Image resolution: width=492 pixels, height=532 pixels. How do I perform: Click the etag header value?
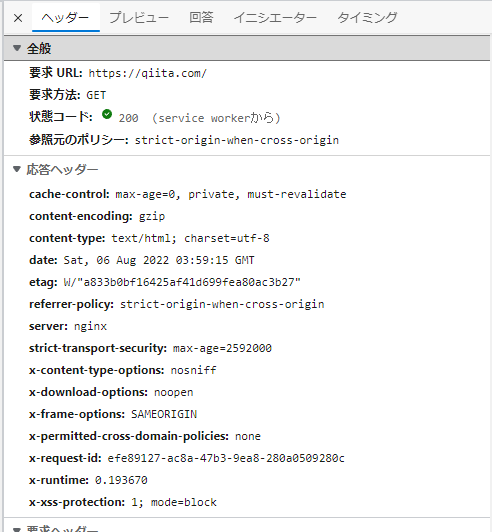coord(182,282)
